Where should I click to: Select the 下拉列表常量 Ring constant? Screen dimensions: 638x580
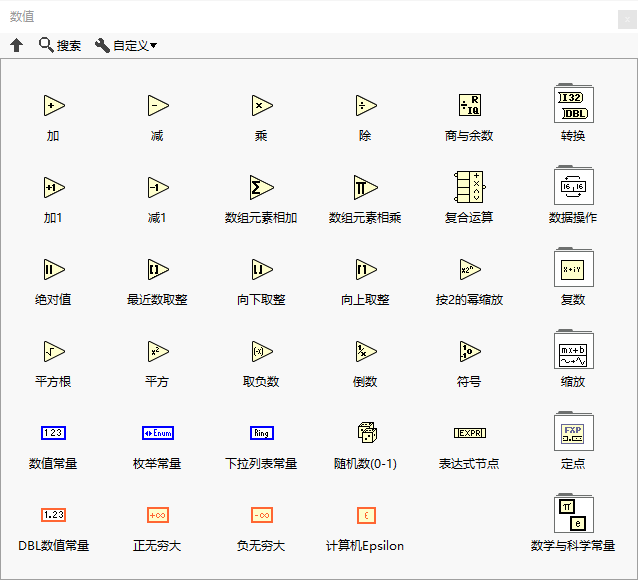pyautogui.click(x=262, y=433)
